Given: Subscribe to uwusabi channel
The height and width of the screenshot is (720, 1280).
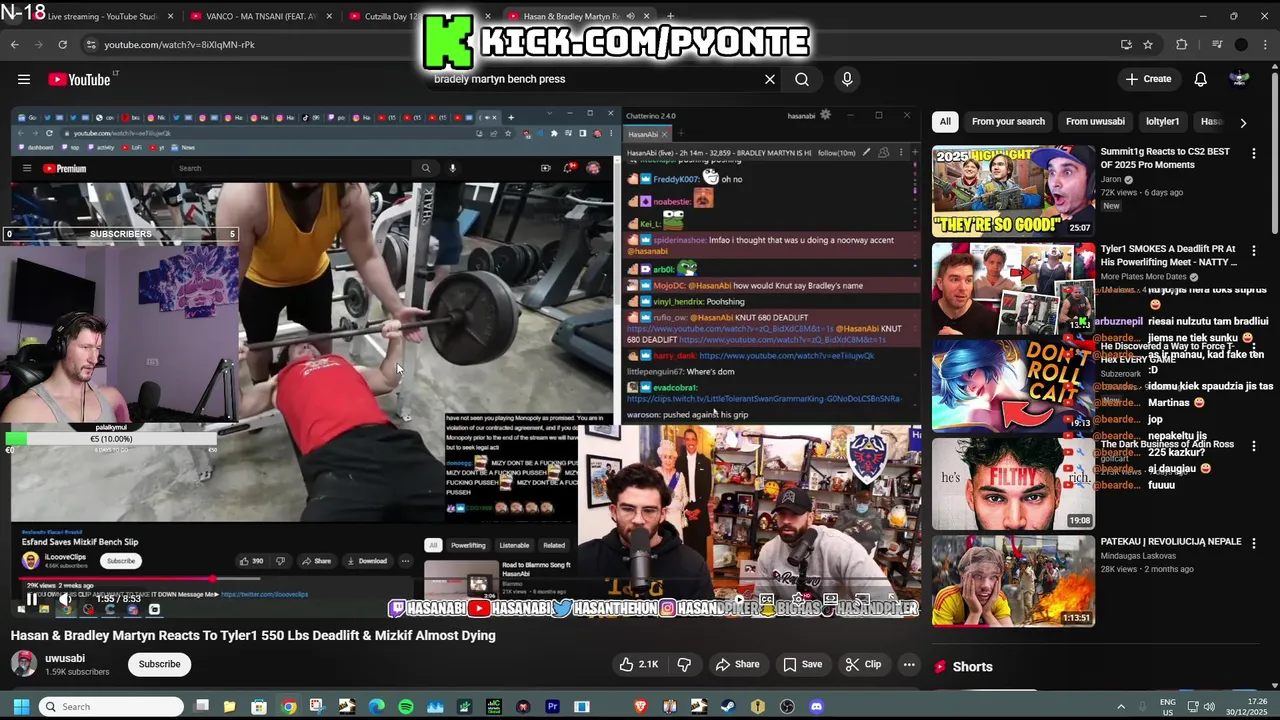Looking at the screenshot, I should point(159,664).
